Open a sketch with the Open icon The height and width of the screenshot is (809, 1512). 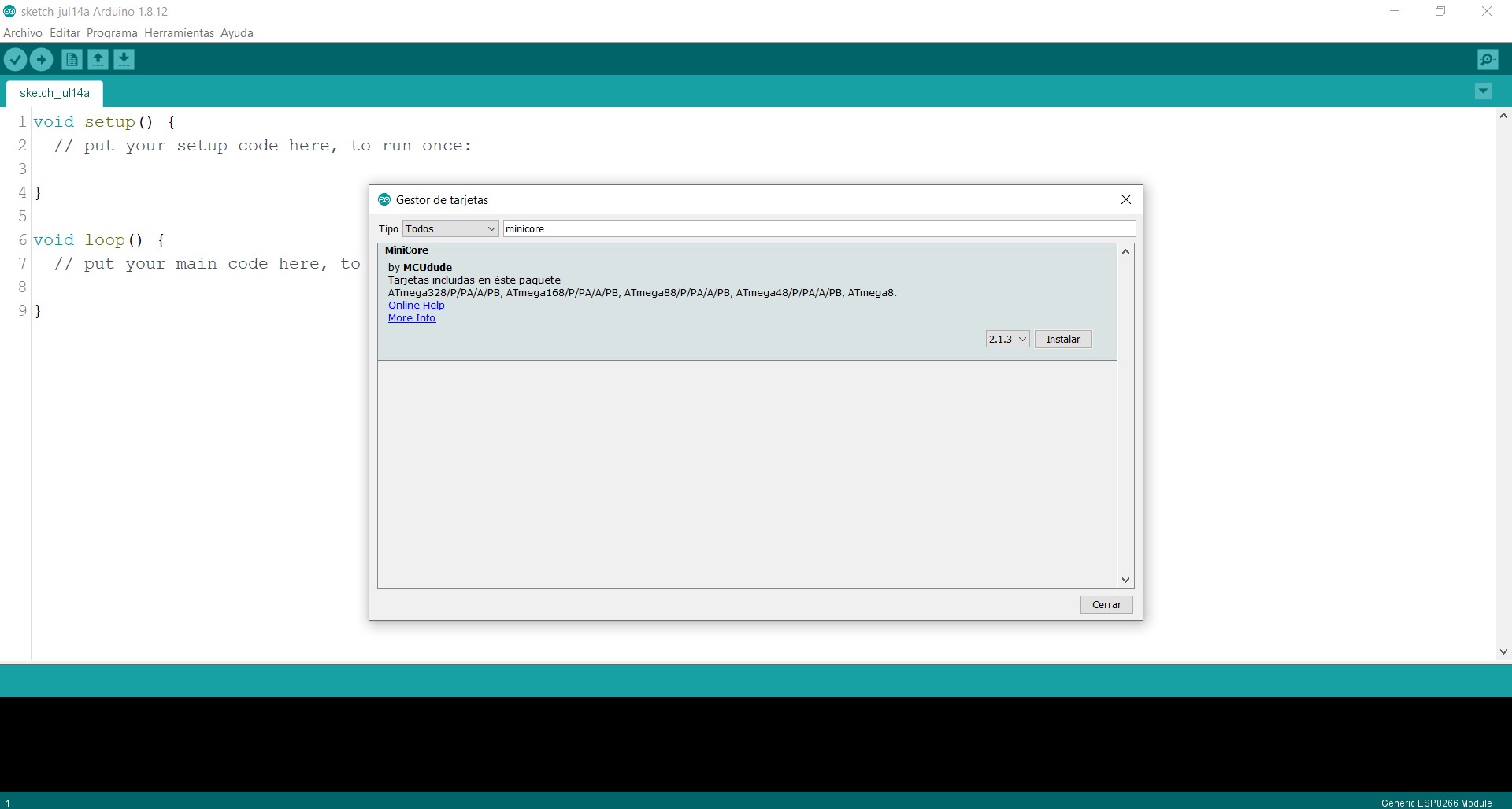pos(98,59)
